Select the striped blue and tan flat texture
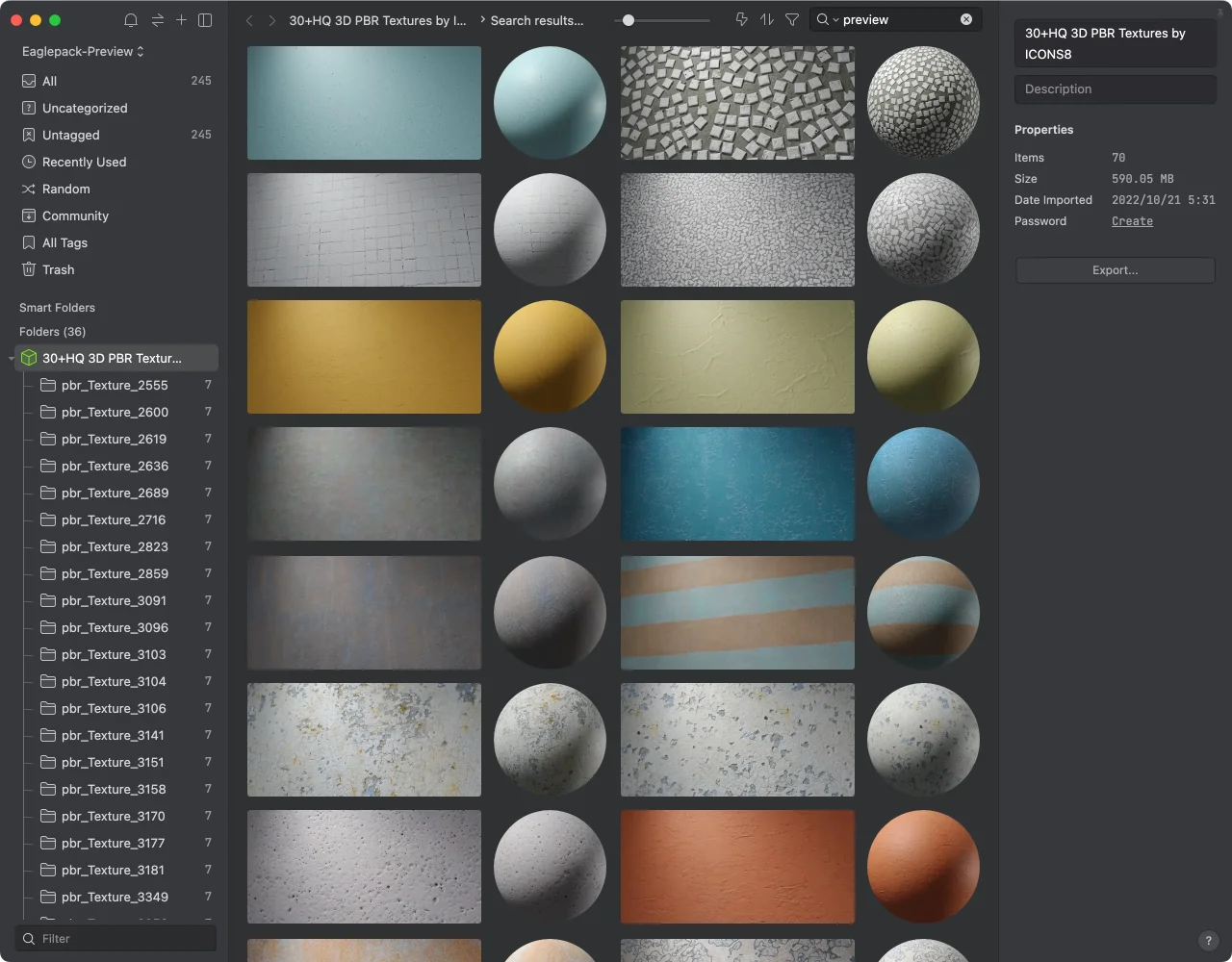 pos(737,613)
